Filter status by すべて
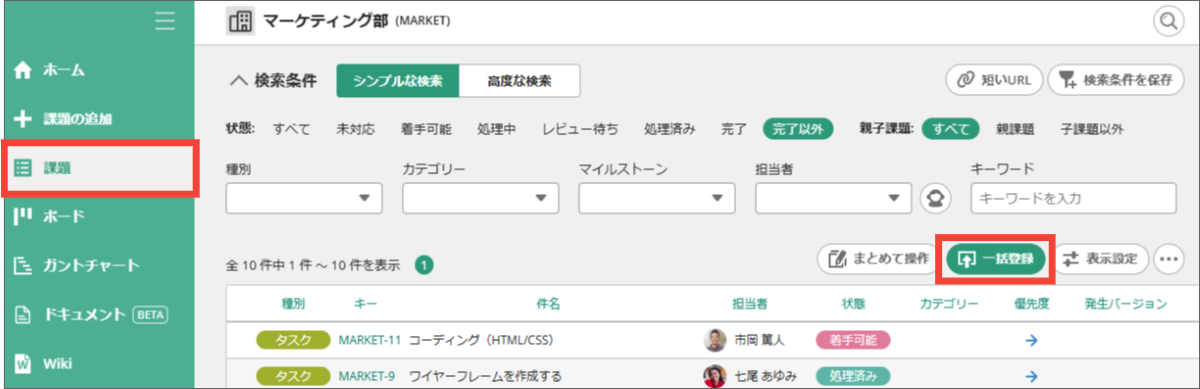The image size is (1200, 389). pos(291,129)
